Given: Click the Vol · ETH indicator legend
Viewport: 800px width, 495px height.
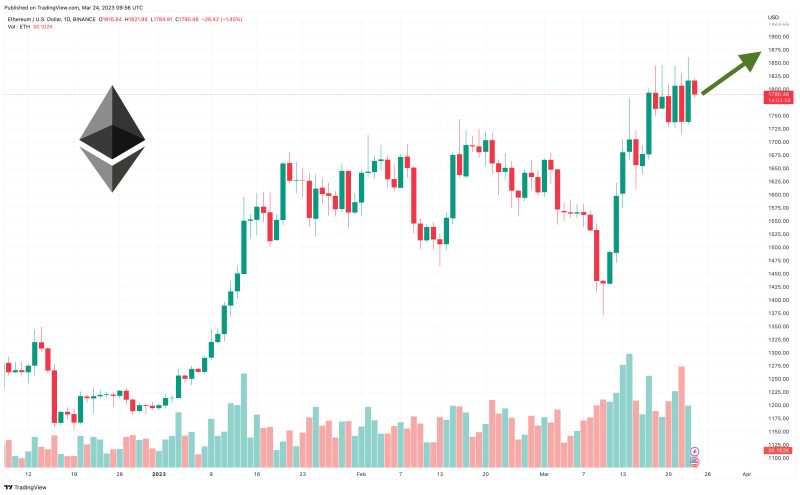Looking at the screenshot, I should coord(19,27).
